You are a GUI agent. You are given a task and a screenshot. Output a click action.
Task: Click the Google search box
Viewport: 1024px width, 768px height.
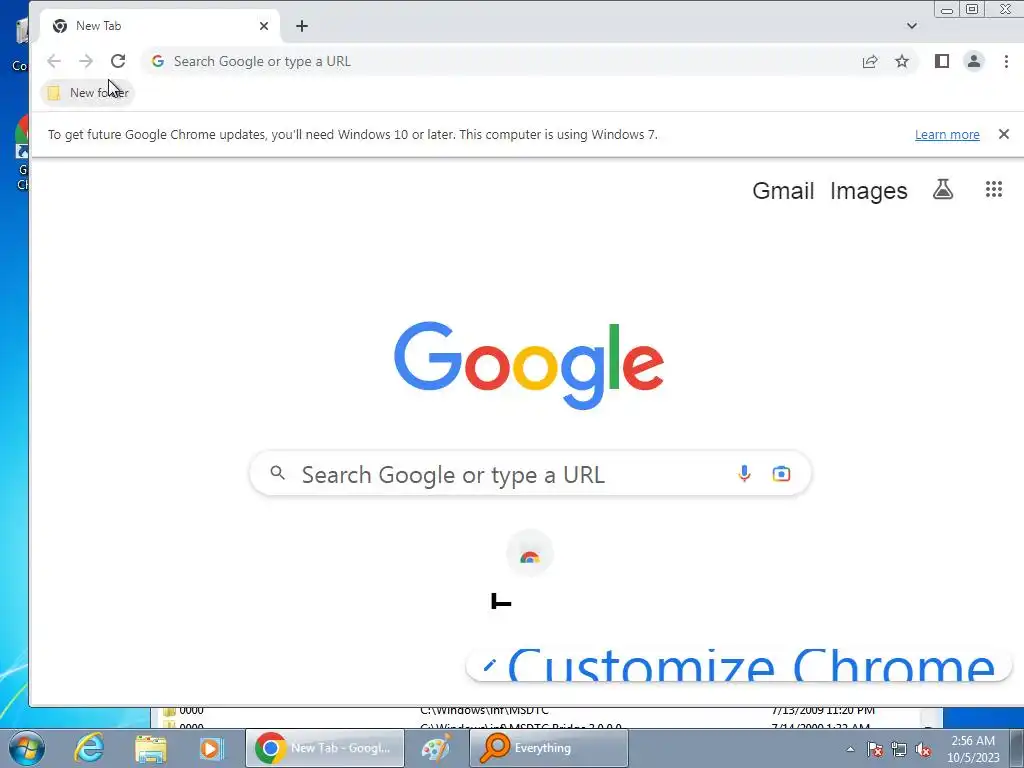[x=530, y=473]
